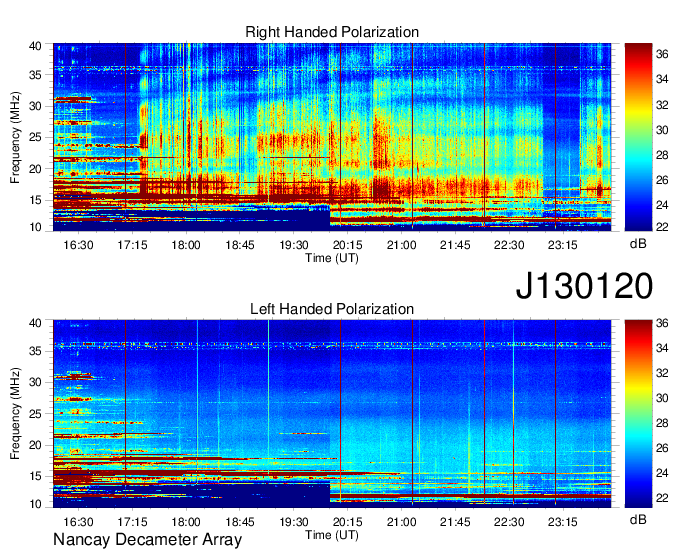Click 22 dB tick on Left Handed color bar
The width and height of the screenshot is (680, 552).
coord(662,498)
